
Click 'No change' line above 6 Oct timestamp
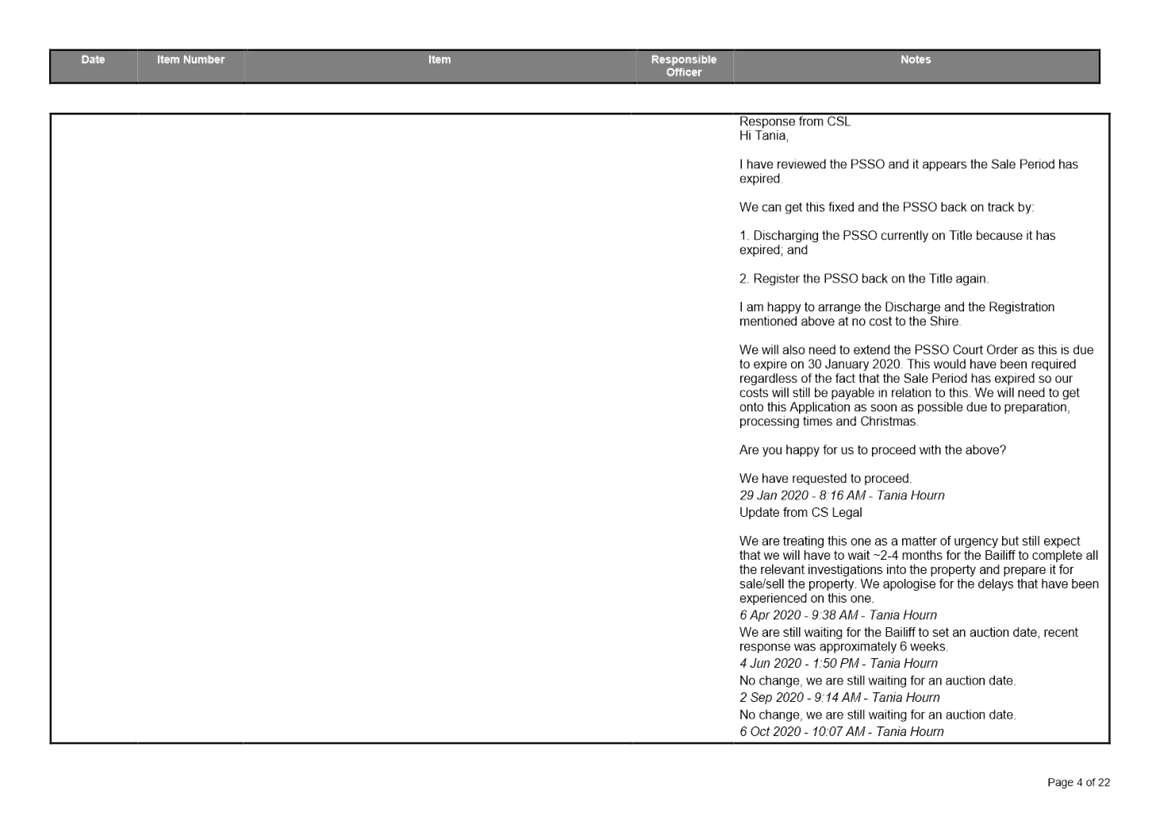877,714
